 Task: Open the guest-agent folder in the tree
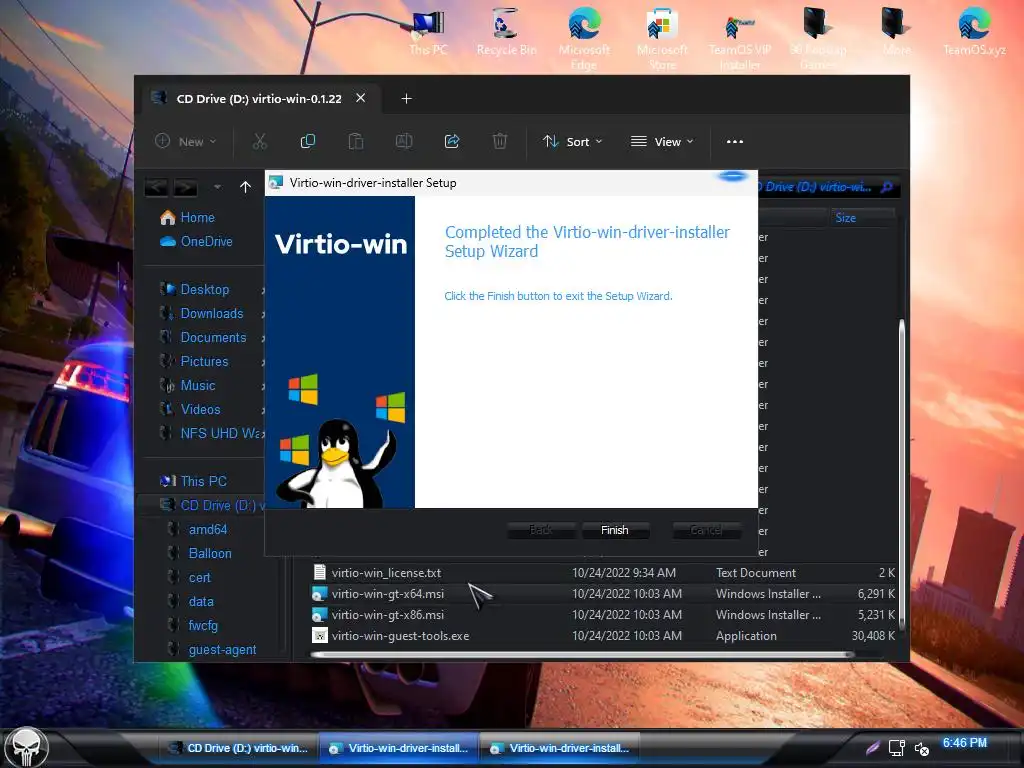click(x=222, y=650)
